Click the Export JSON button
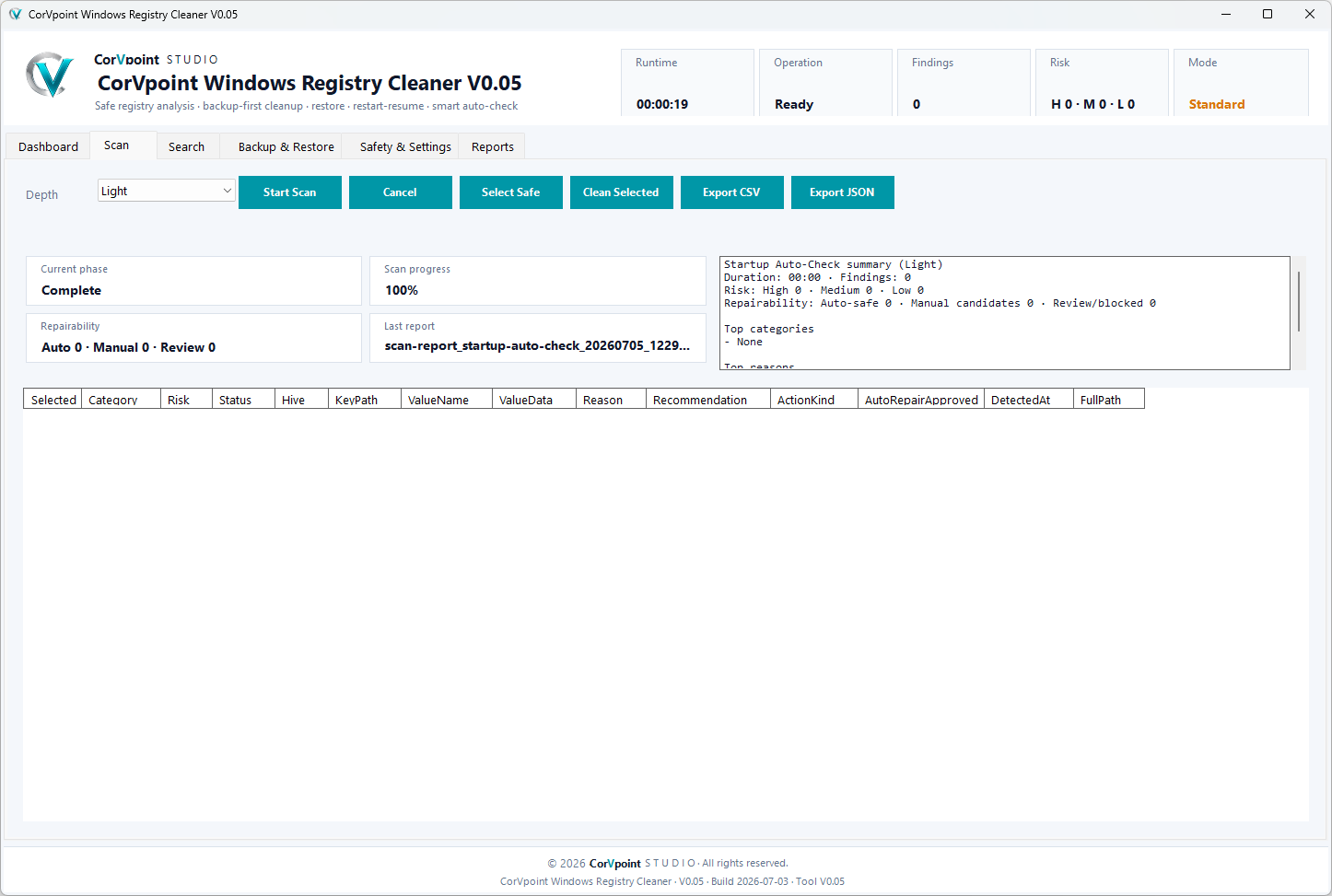Viewport: 1332px width, 896px height. click(x=843, y=192)
